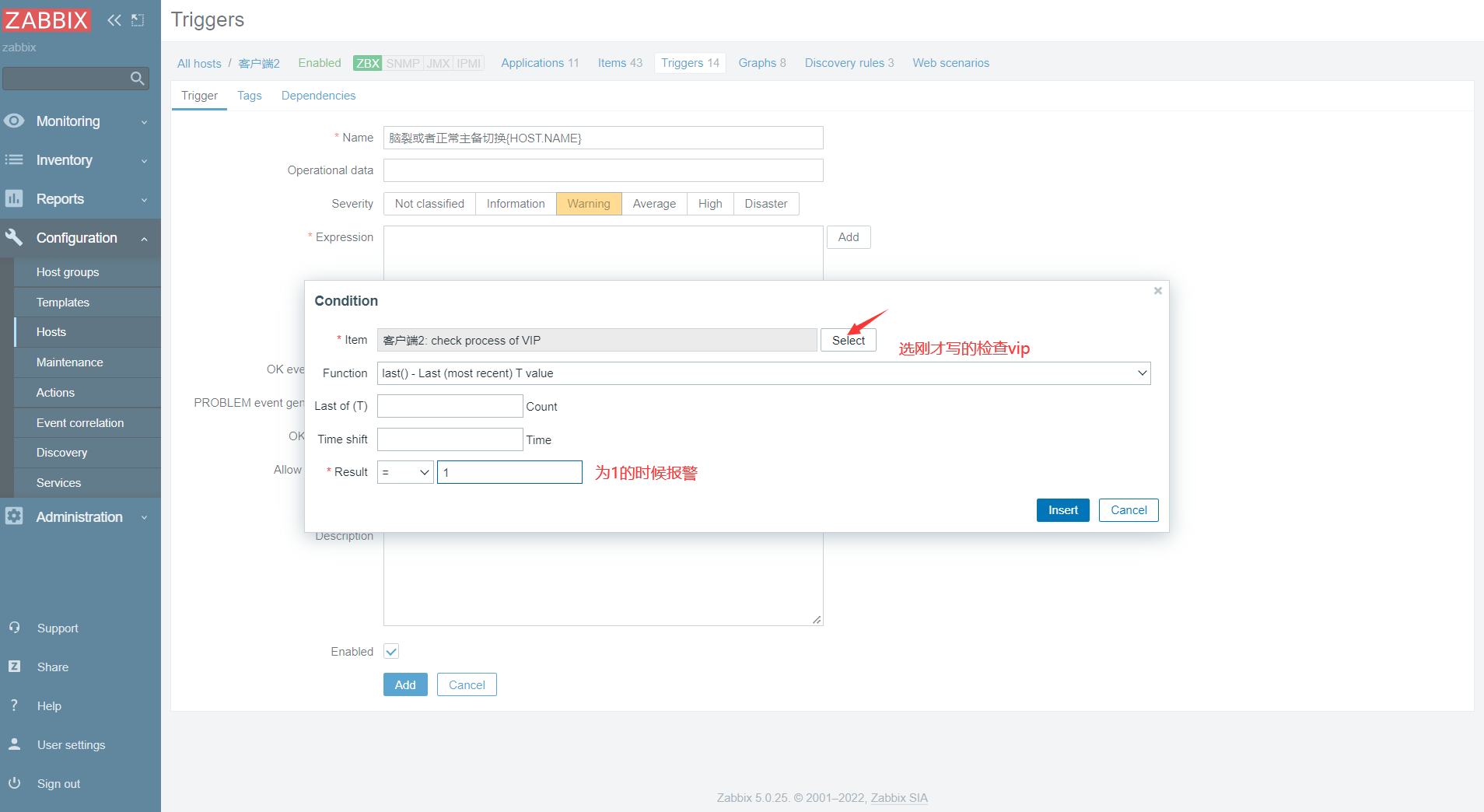Click the Result value input field
1484x812 pixels.
(x=509, y=472)
